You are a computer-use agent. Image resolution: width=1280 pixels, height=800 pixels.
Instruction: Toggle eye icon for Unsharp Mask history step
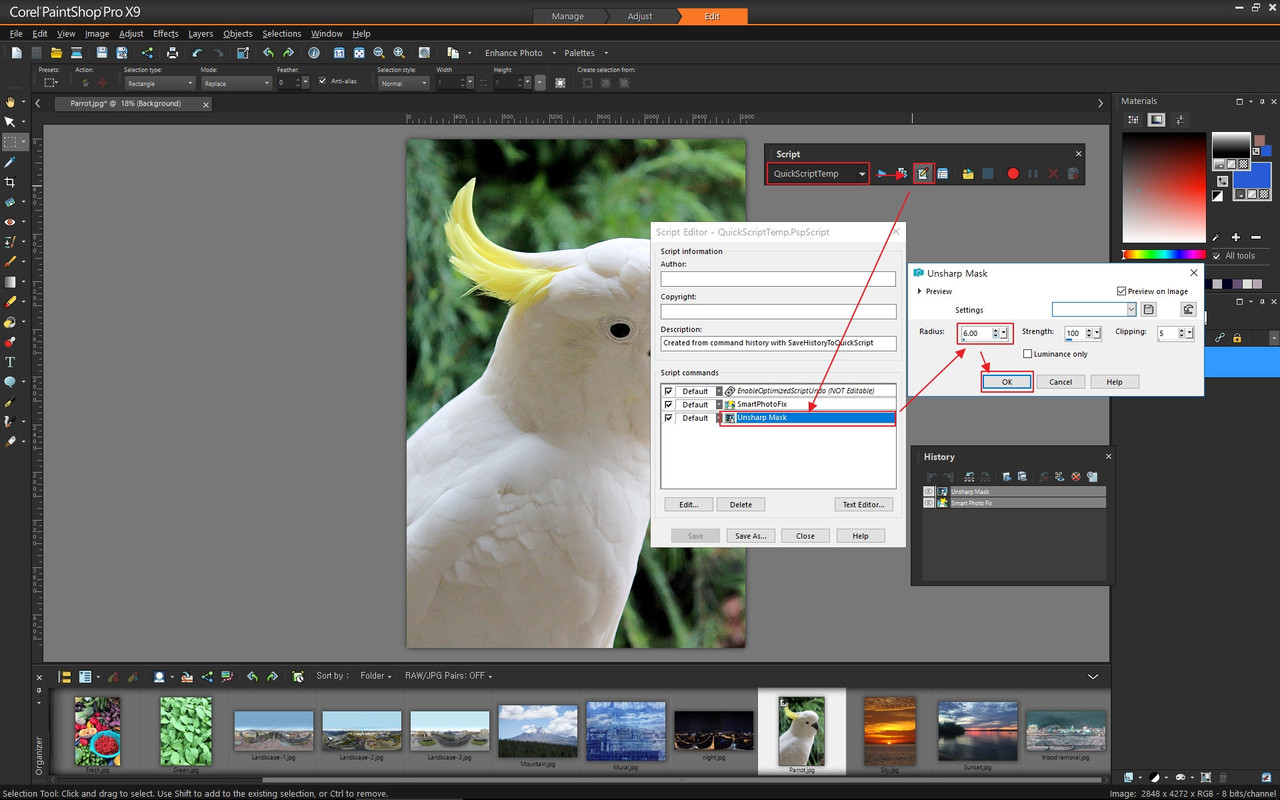coord(929,492)
